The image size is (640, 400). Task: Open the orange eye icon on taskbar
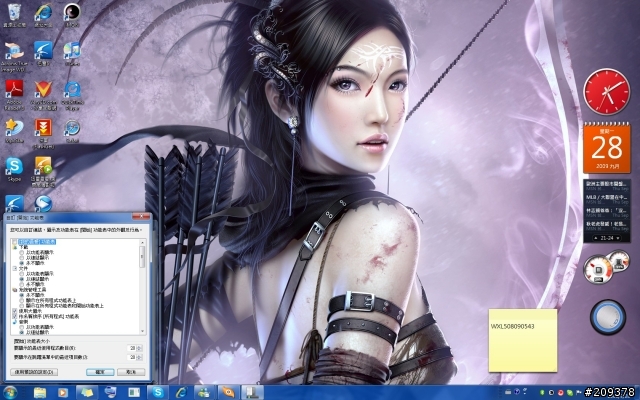coord(228,393)
